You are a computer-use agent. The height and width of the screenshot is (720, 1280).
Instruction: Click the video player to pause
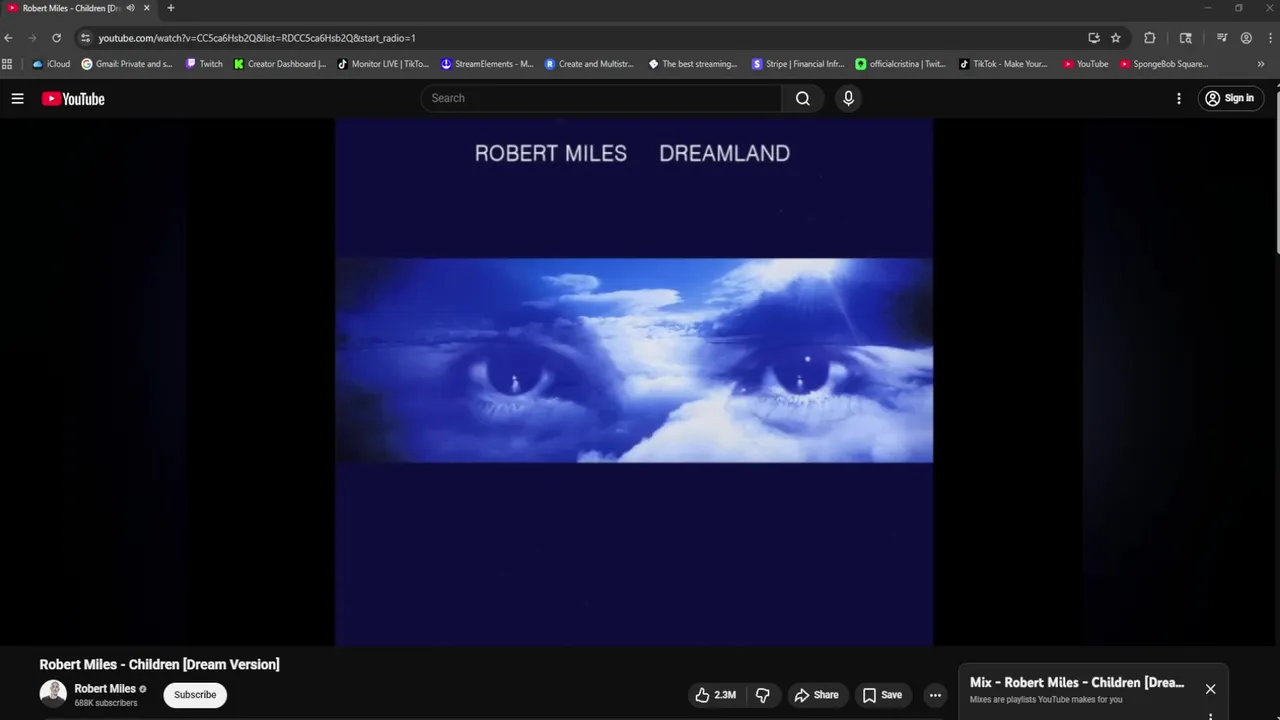point(634,382)
